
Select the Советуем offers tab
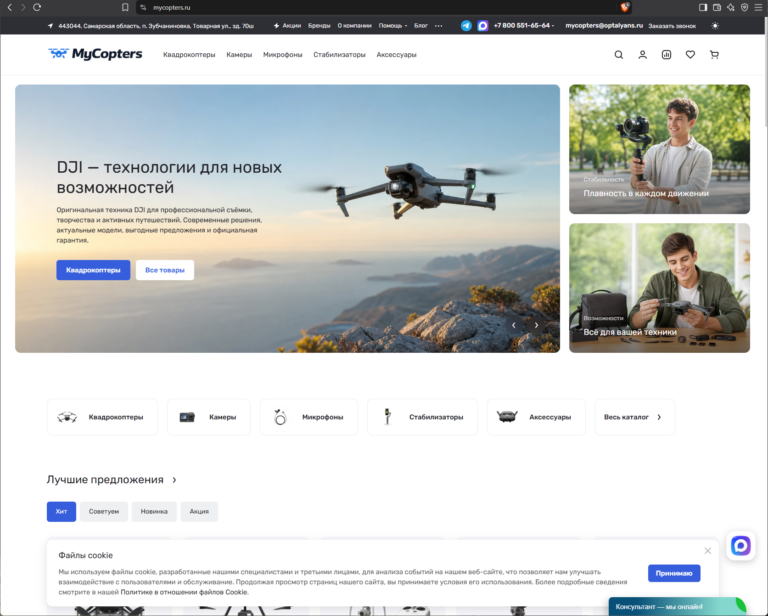[104, 511]
